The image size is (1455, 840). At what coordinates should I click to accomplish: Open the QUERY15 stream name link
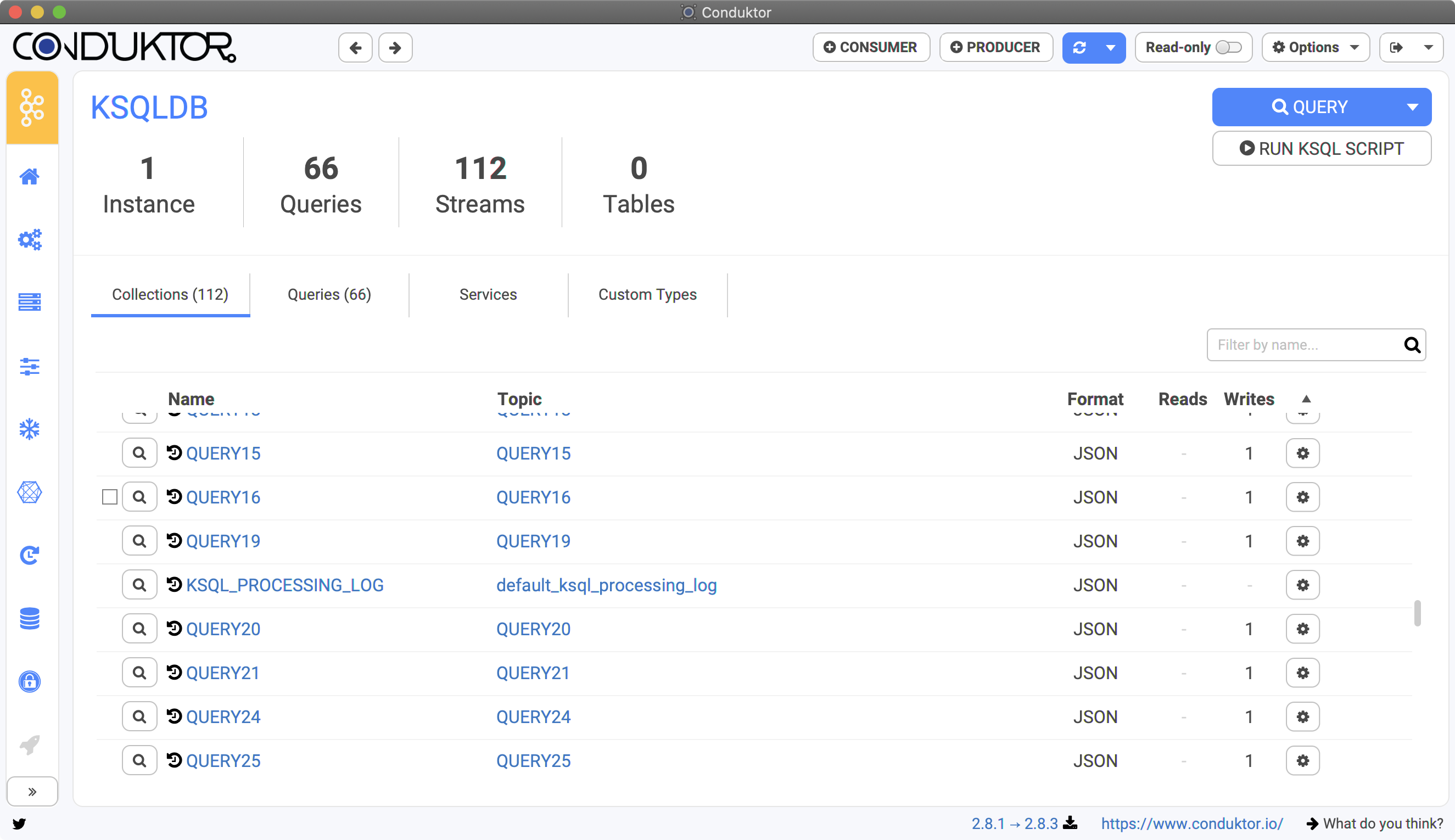coord(223,453)
